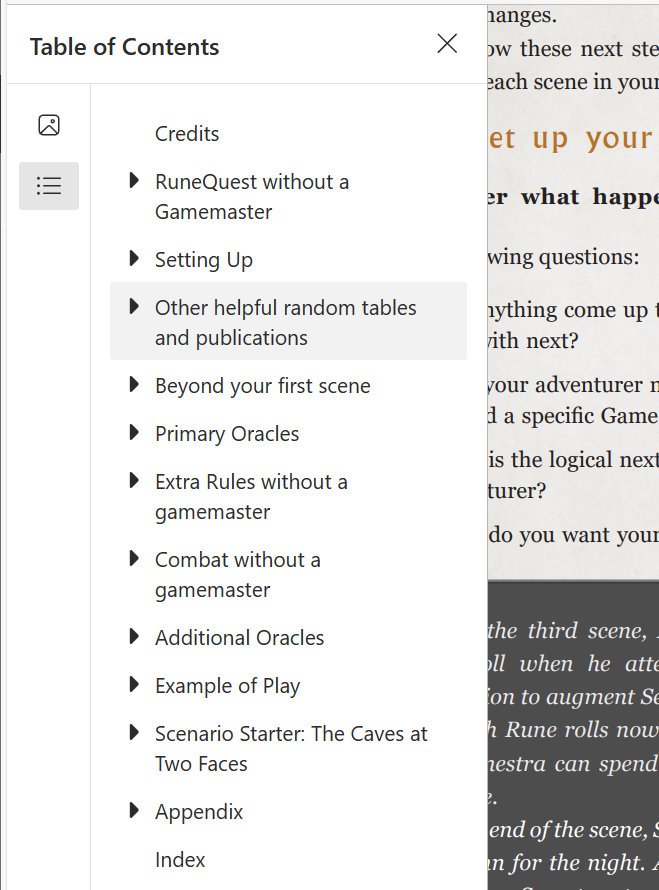Image resolution: width=659 pixels, height=890 pixels.
Task: Expand RuneQuest without a Gamemaster chapter
Action: [x=134, y=181]
